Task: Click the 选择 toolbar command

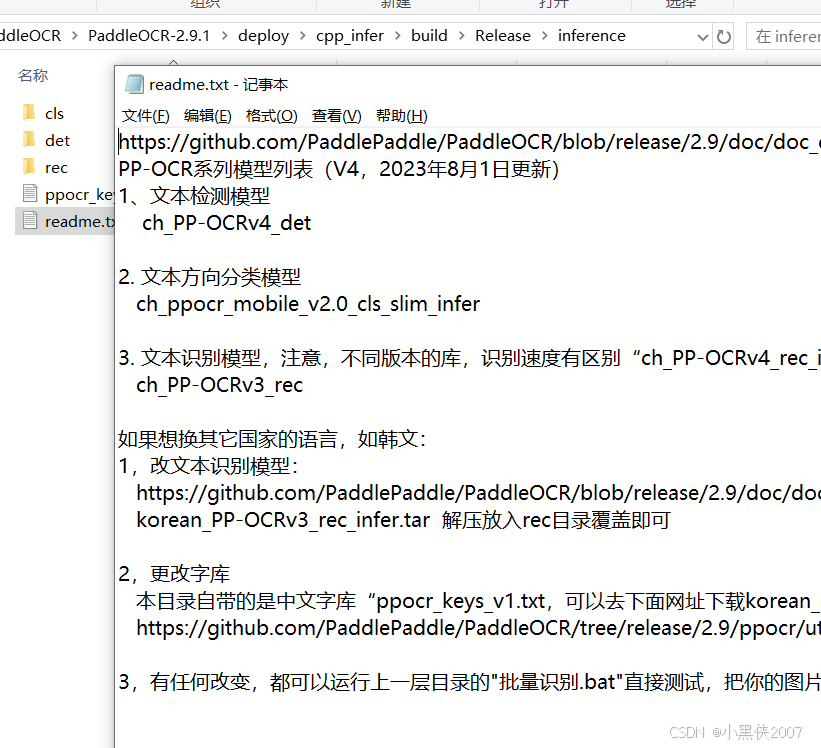Action: [x=681, y=5]
